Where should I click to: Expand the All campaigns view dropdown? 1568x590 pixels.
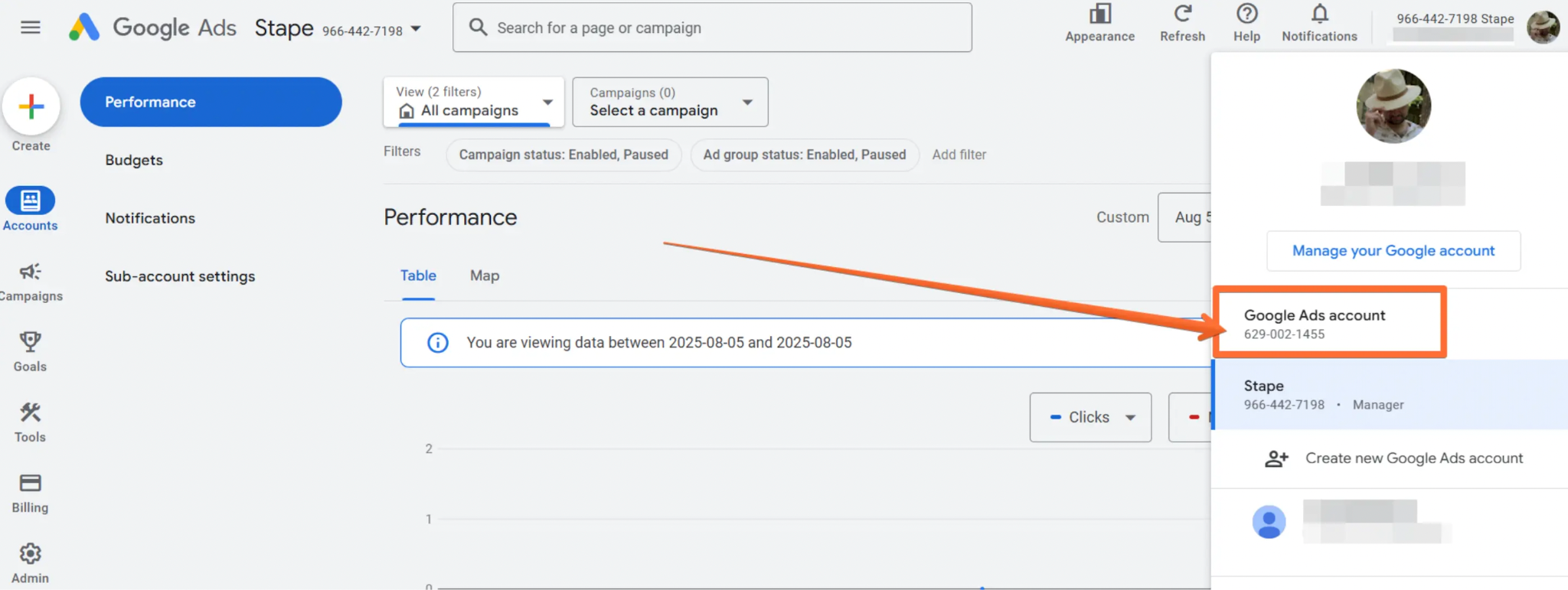[x=474, y=102]
